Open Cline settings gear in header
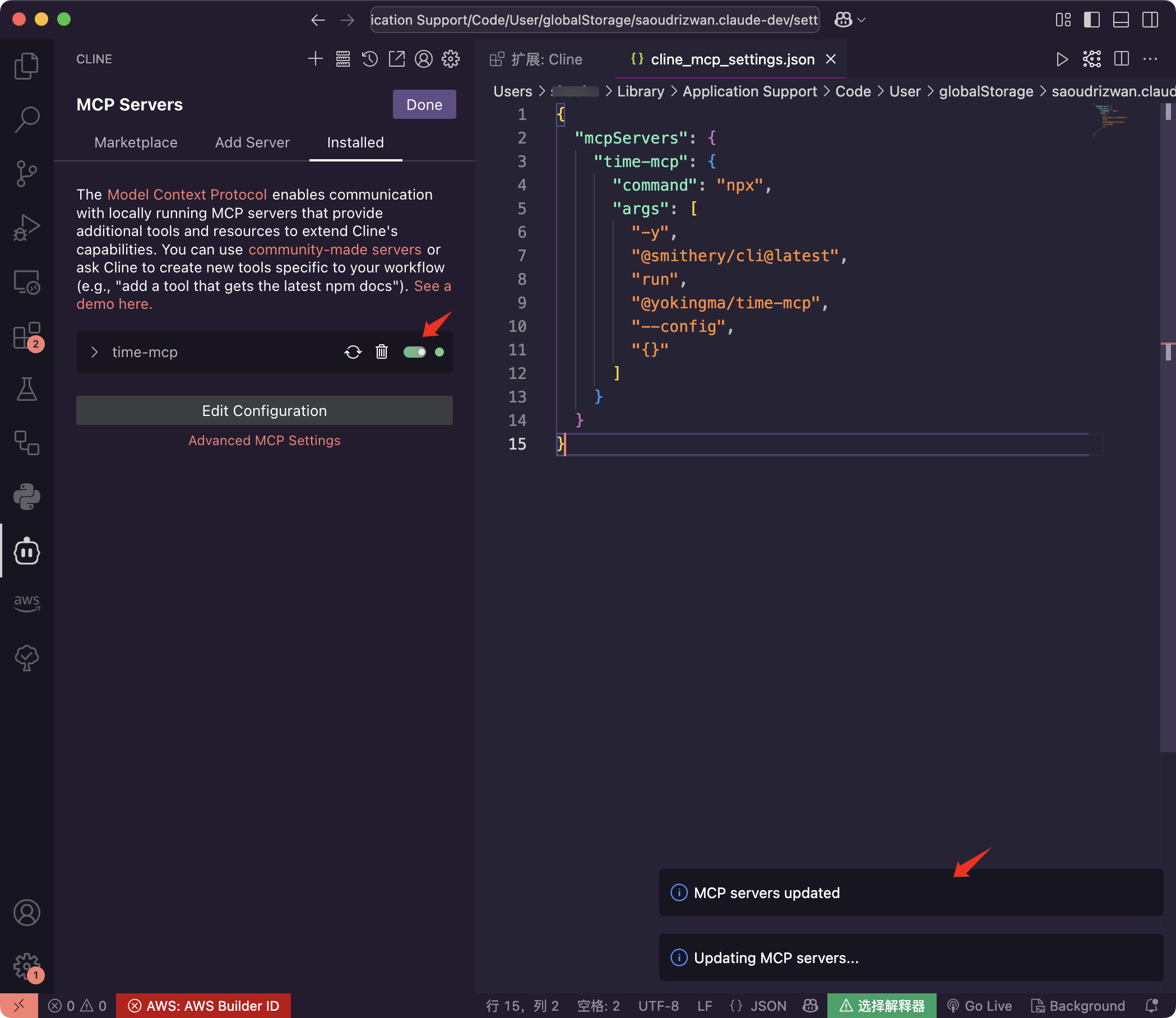Viewport: 1176px width, 1018px height. (451, 59)
